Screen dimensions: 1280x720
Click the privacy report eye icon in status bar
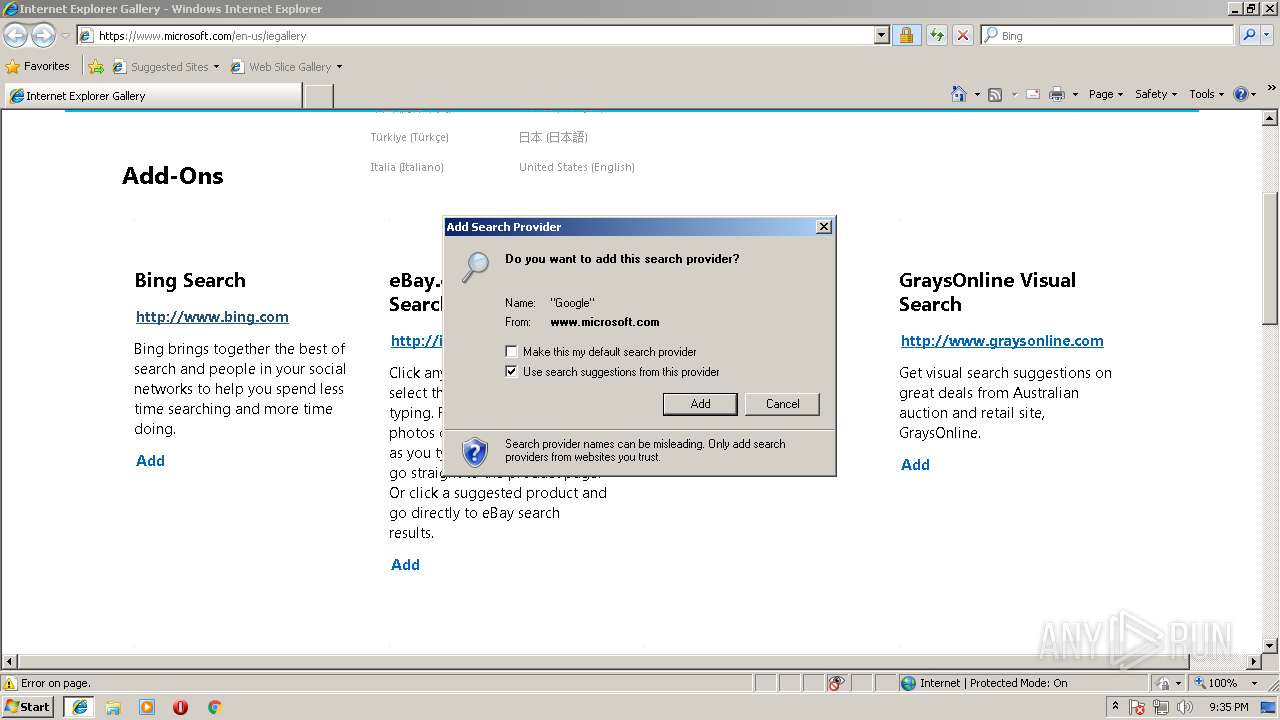tap(836, 683)
